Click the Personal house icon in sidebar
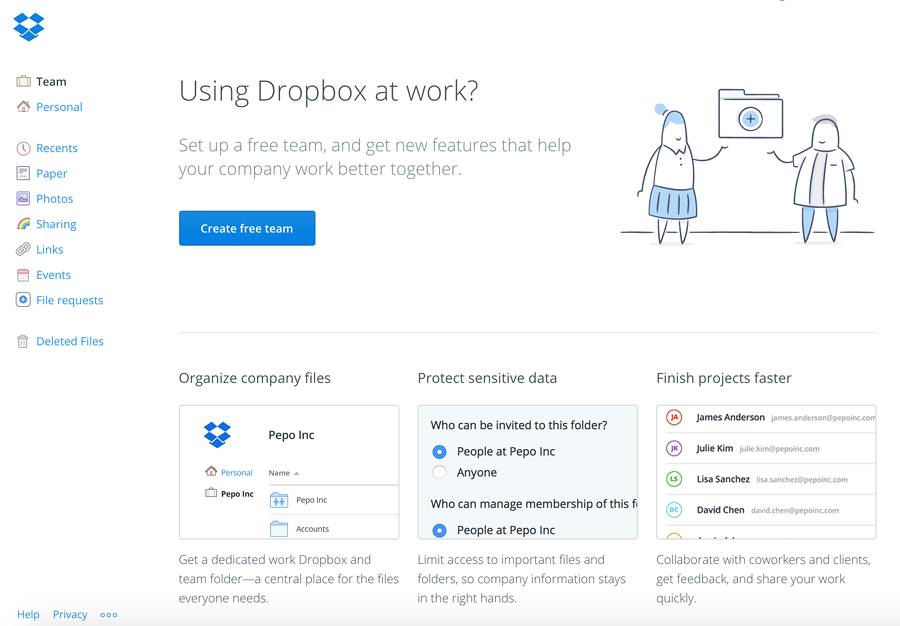Viewport: 900px width, 626px height. point(24,107)
